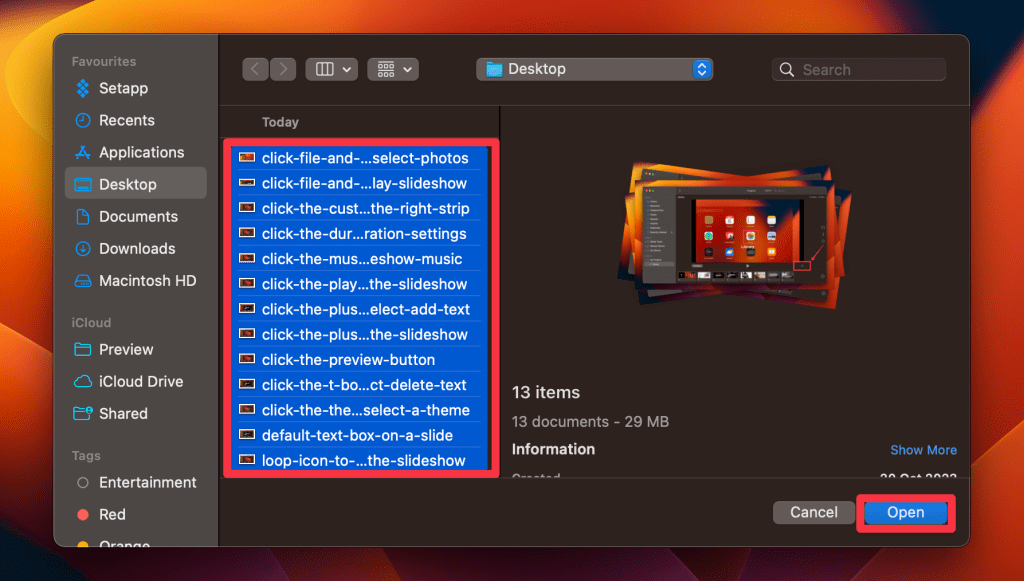1024x581 pixels.
Task: Select file click-the-plus...elect-add-text
Action: 359,309
